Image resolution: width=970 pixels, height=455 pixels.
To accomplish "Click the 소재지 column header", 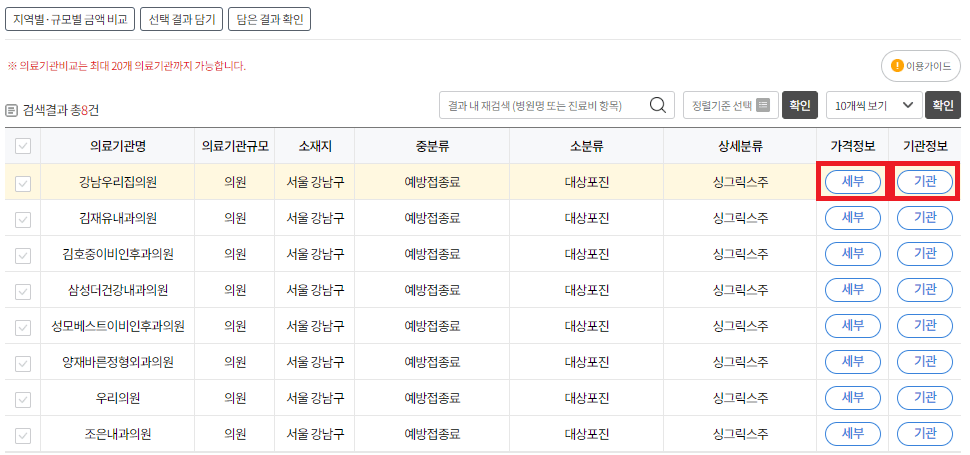I will pyautogui.click(x=315, y=147).
